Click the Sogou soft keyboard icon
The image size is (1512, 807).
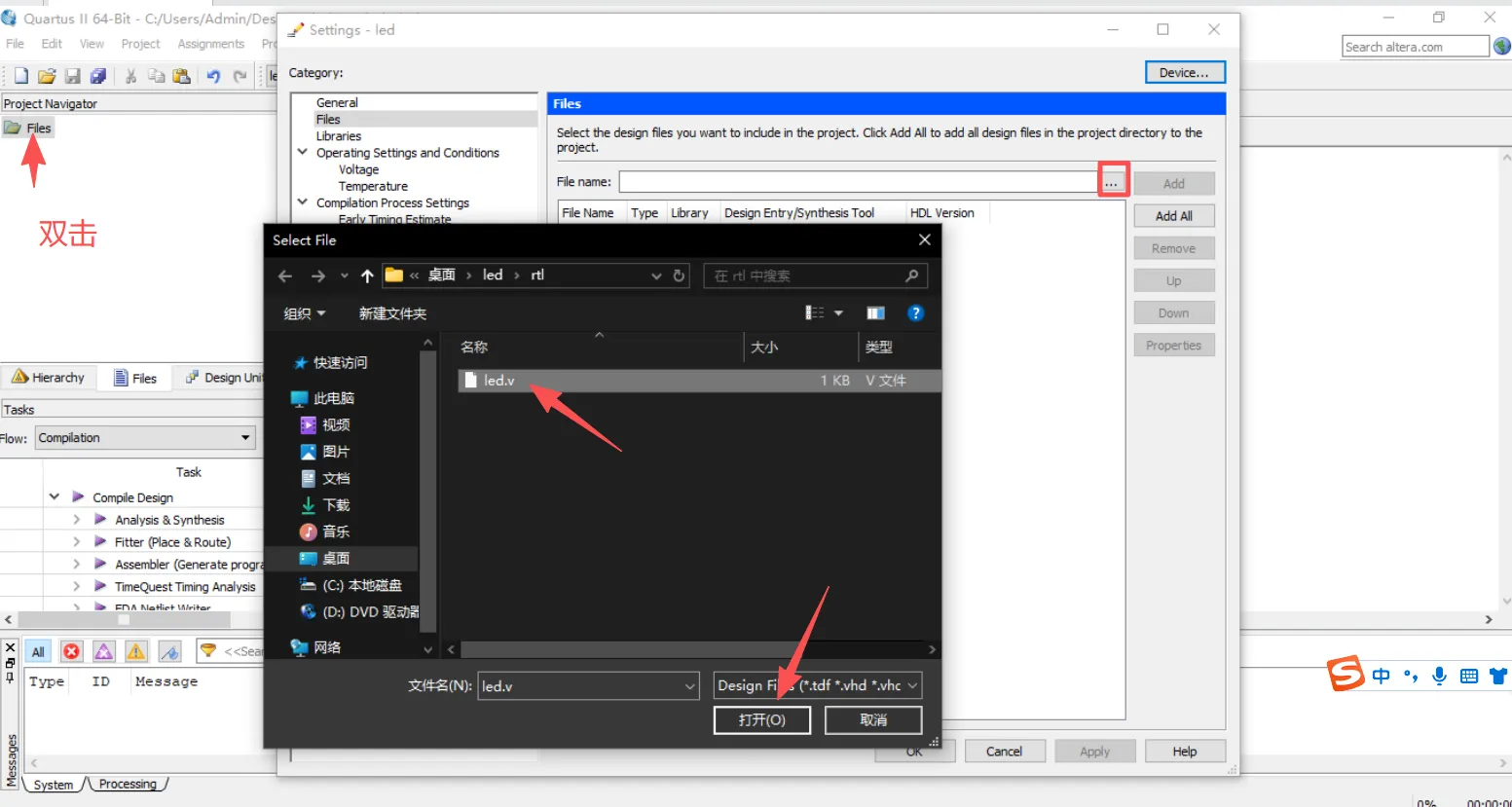1469,676
